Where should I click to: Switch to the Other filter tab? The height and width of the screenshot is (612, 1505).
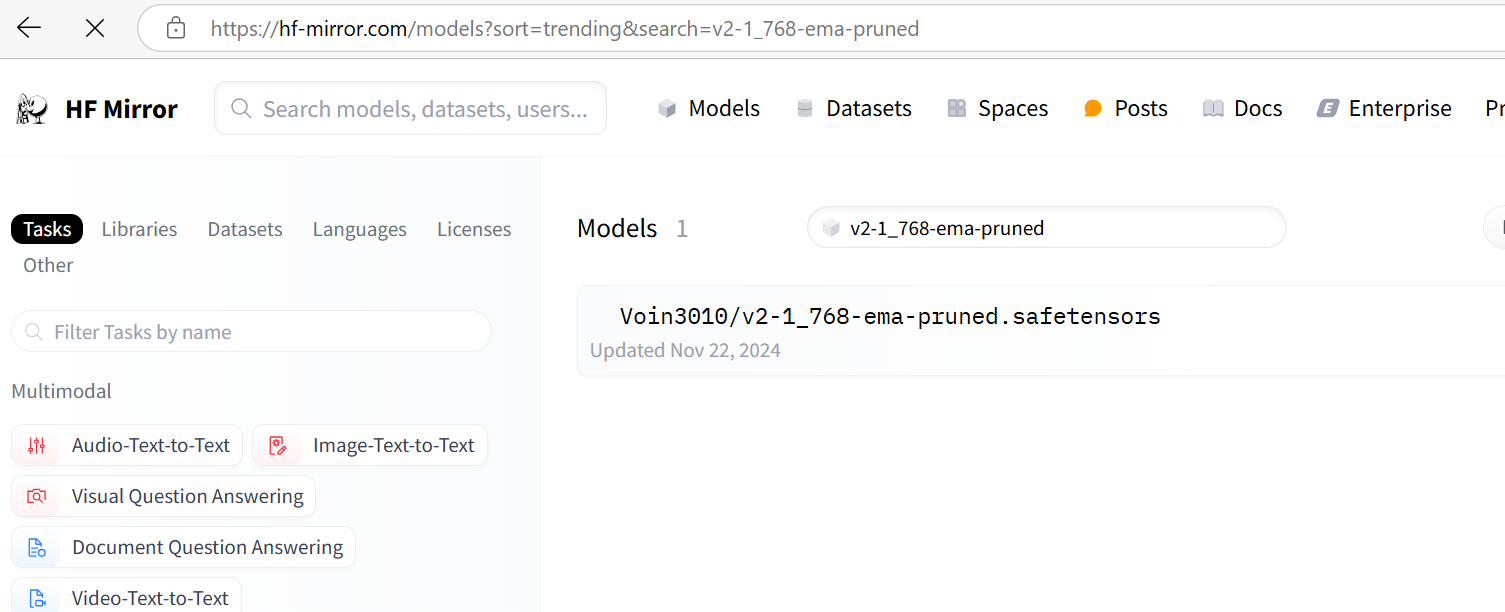(x=48, y=265)
